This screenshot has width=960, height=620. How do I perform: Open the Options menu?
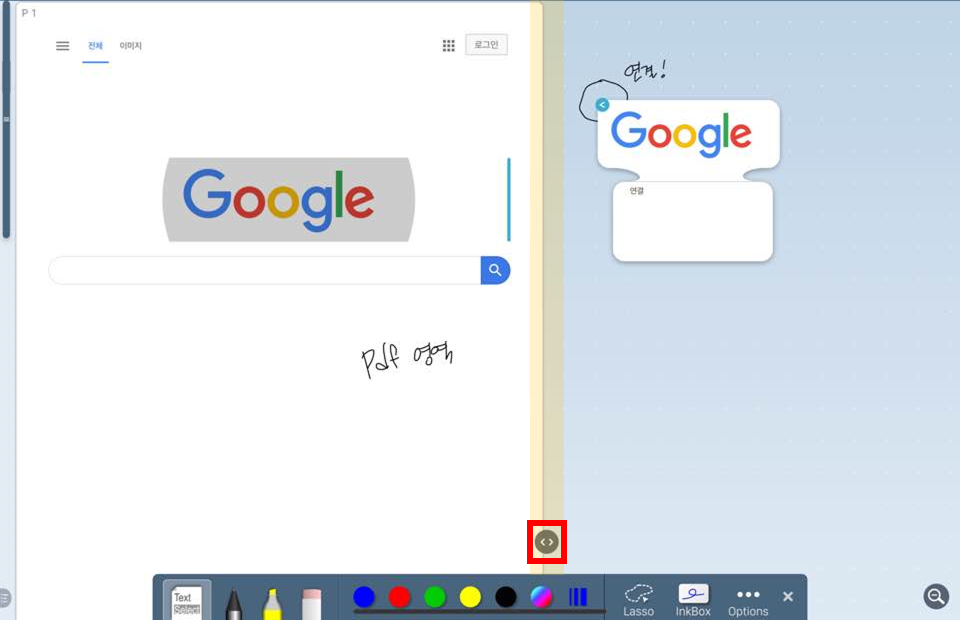748,602
